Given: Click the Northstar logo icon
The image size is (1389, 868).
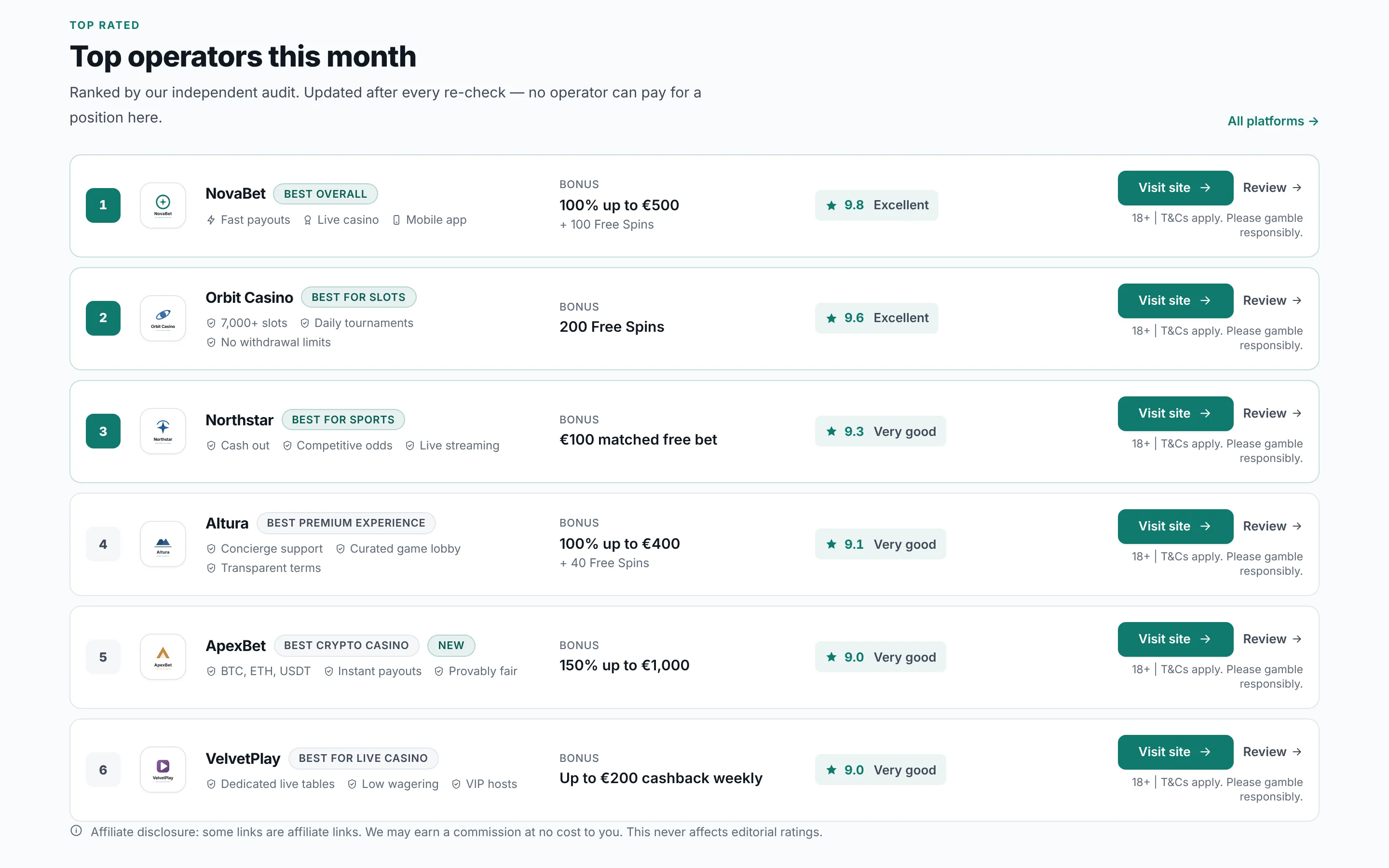Looking at the screenshot, I should click(x=163, y=431).
